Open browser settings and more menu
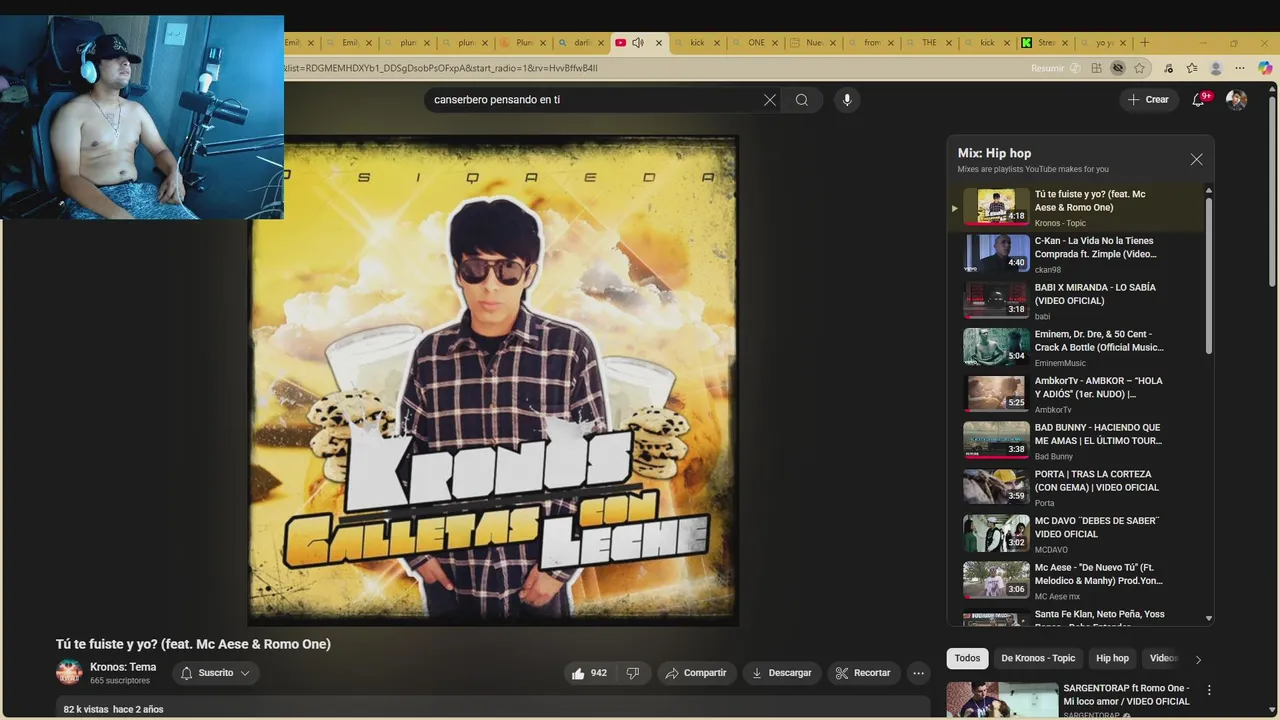This screenshot has width=1280, height=720. (1240, 68)
